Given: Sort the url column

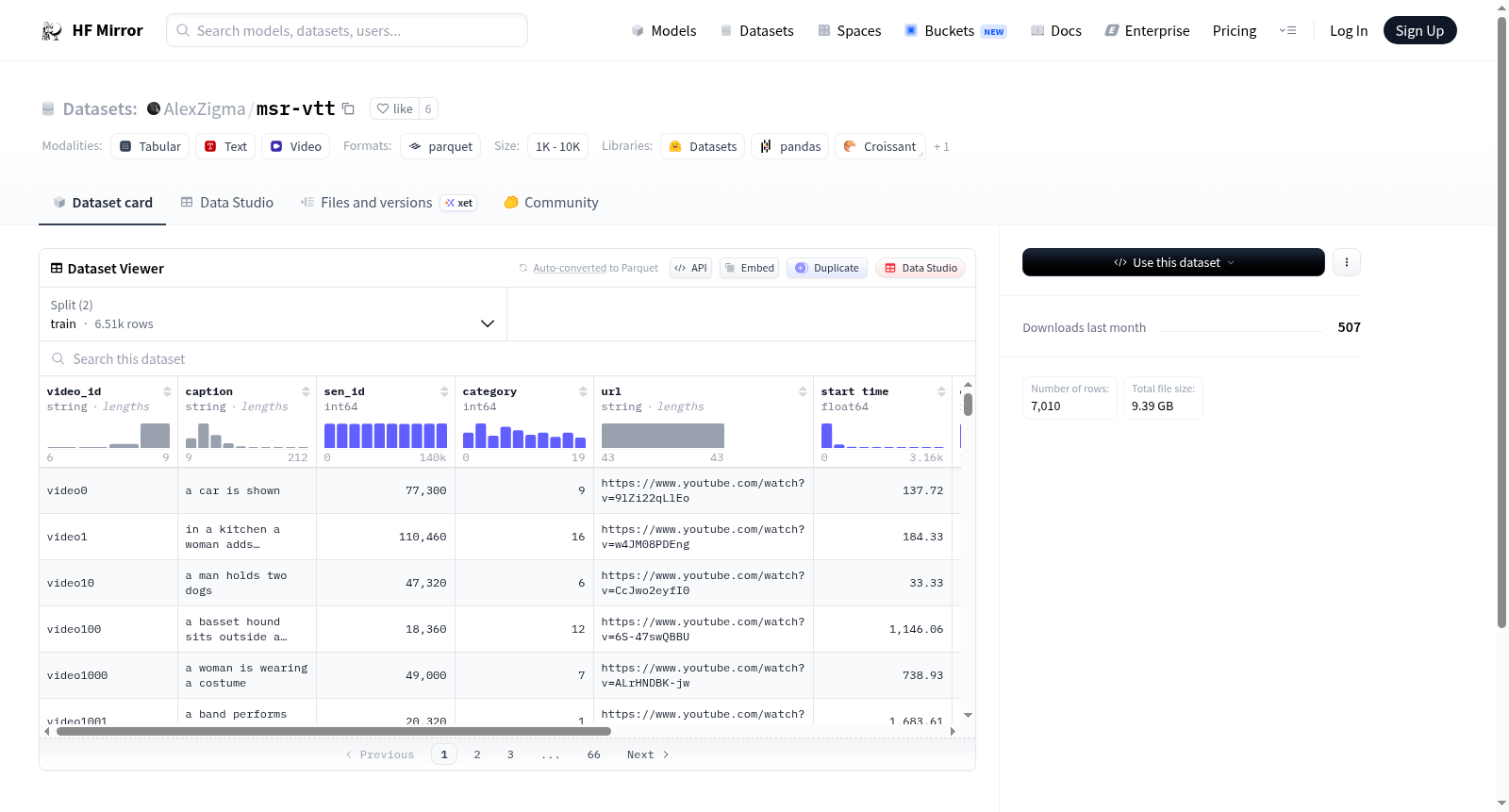Looking at the screenshot, I should [x=803, y=391].
